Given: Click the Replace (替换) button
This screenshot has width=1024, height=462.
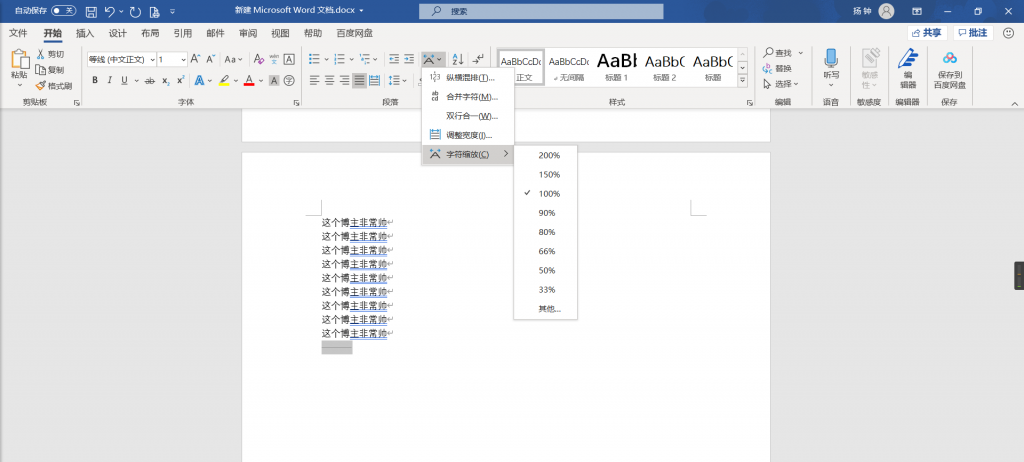Looking at the screenshot, I should tap(778, 69).
